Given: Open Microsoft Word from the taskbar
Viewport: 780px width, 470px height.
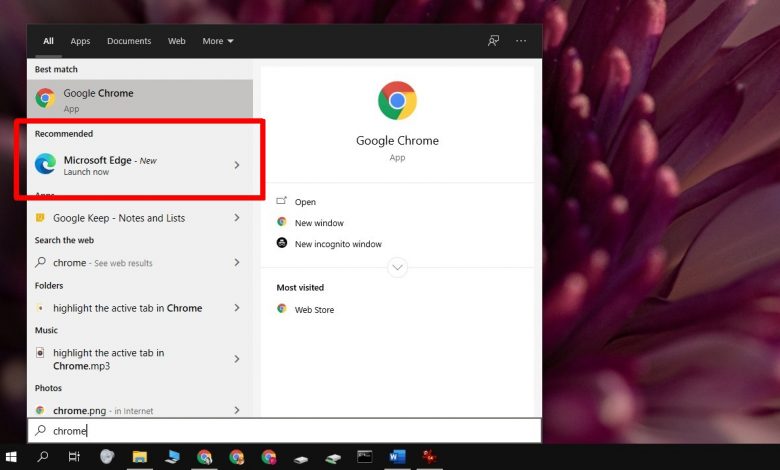Looking at the screenshot, I should [397, 457].
